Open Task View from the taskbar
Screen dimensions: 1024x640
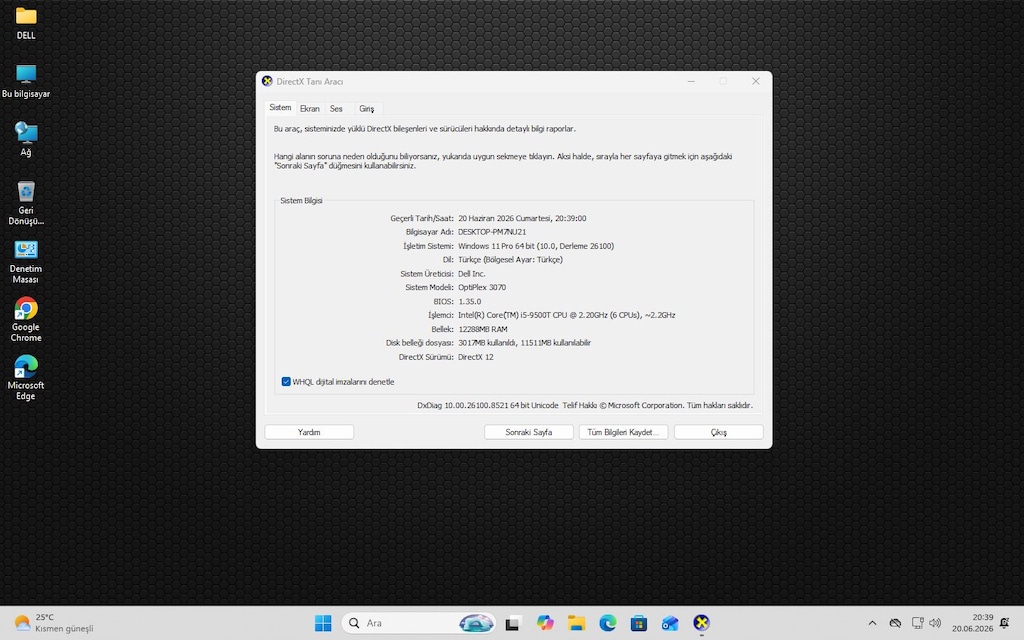click(512, 623)
